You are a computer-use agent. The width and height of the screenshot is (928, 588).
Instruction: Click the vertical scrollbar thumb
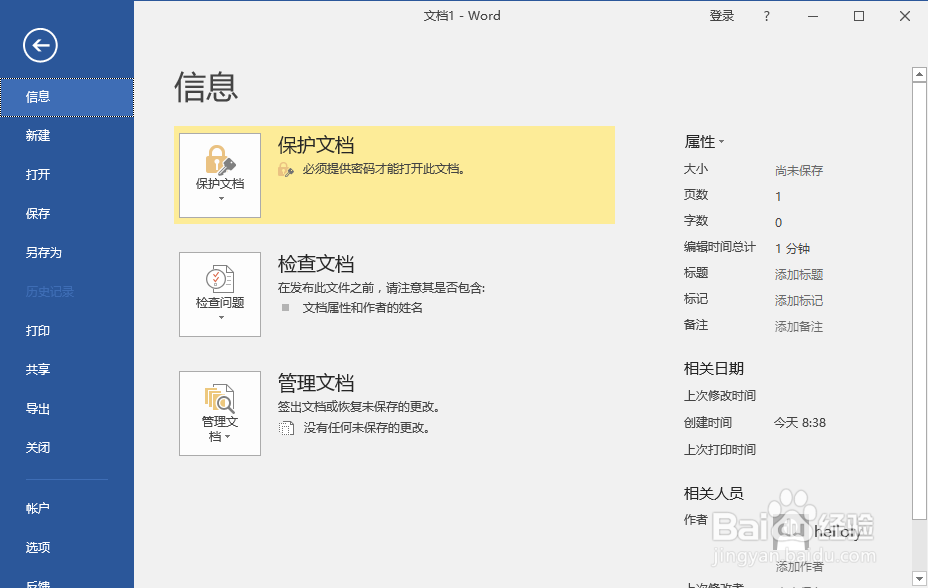919,302
